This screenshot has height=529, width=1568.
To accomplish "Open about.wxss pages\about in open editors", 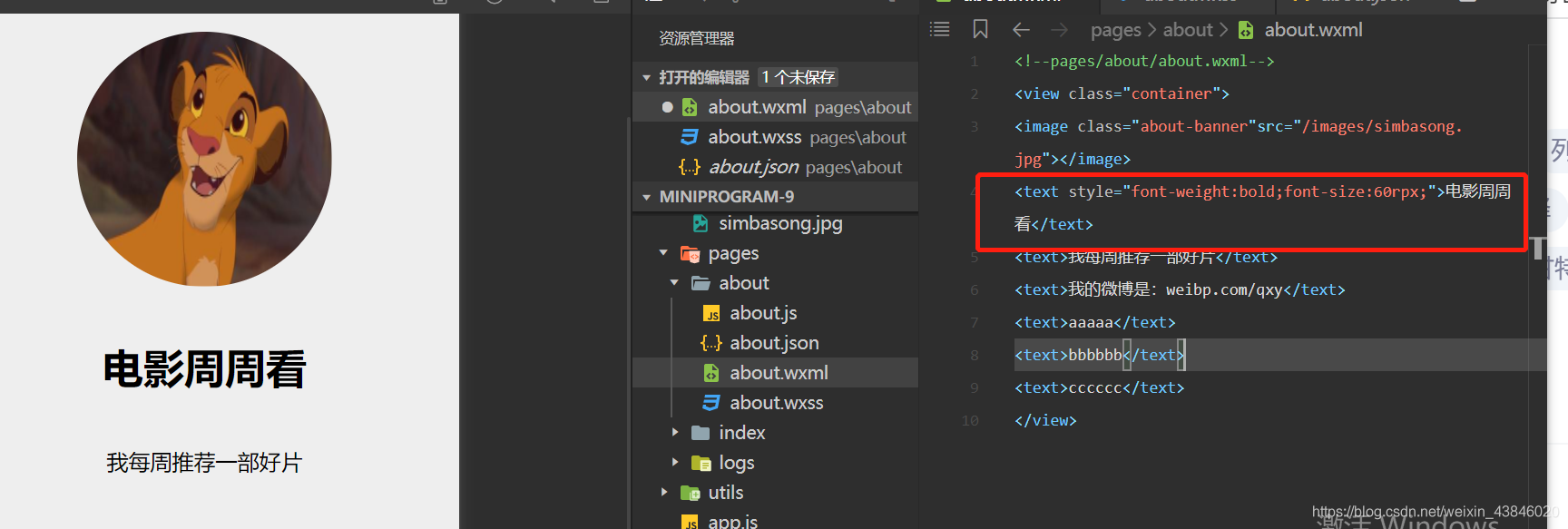I will point(775,137).
